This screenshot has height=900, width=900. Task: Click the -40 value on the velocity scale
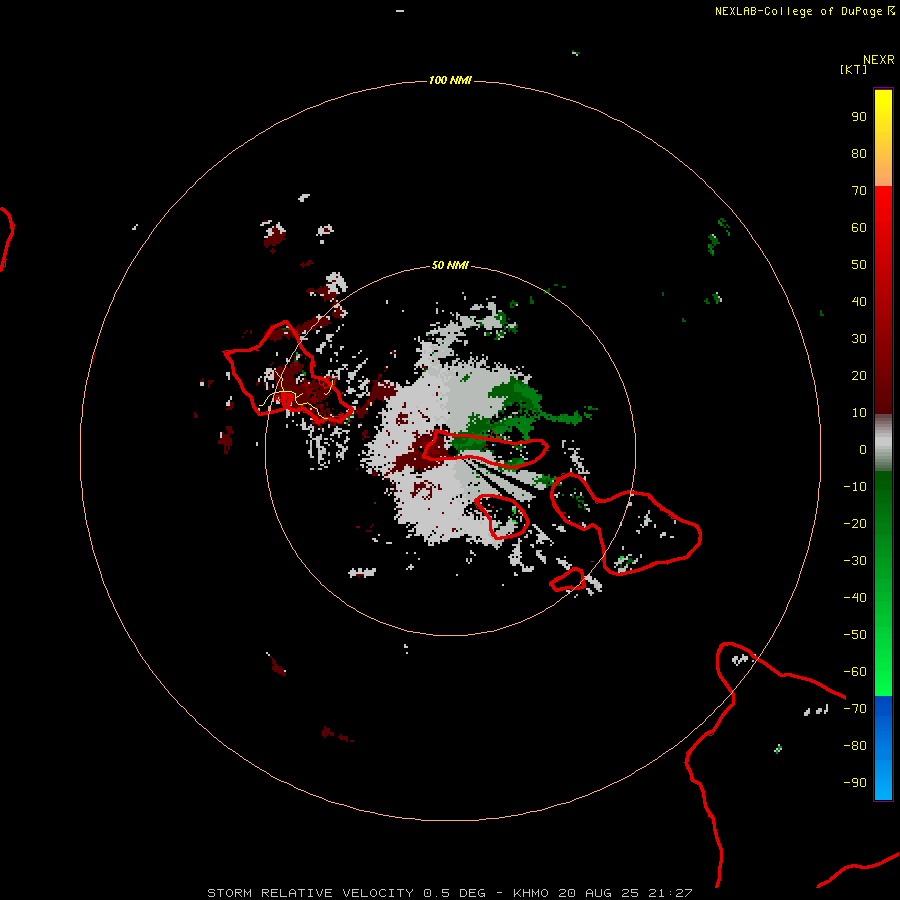click(x=855, y=598)
